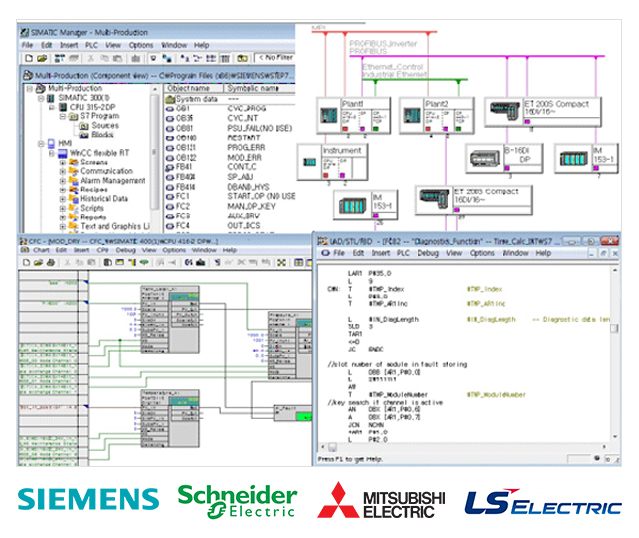The image size is (639, 538).
Task: Click New chart icon in CFC toolbar
Action: [x=26, y=262]
